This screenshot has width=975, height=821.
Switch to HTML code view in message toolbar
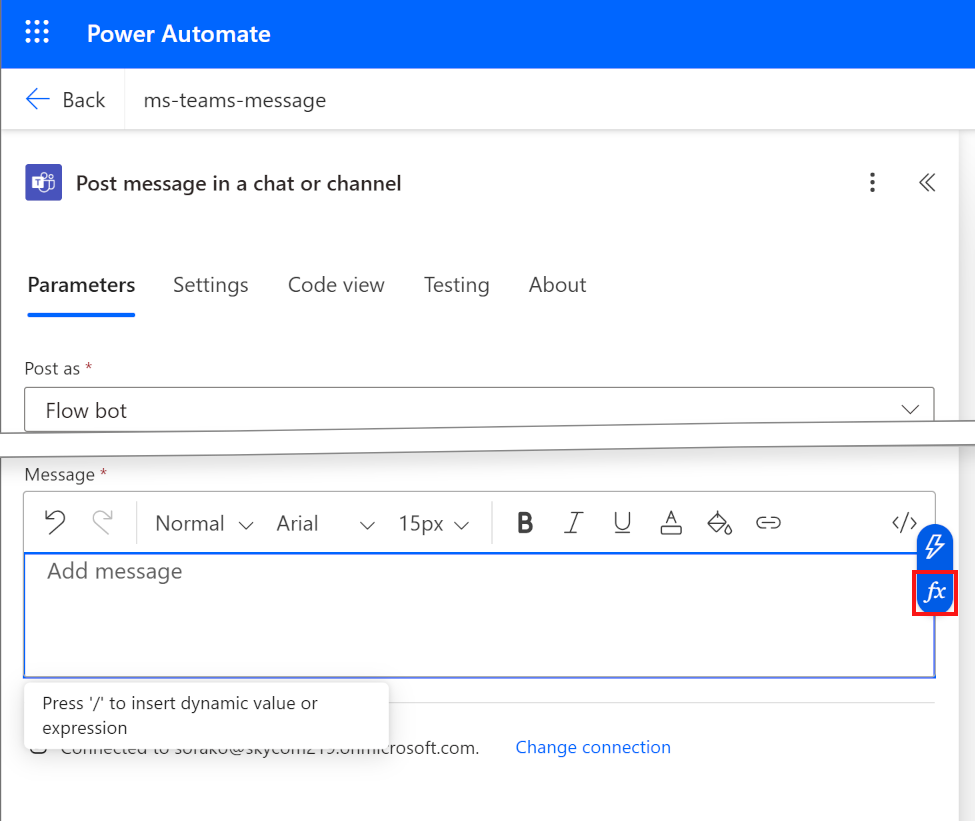pyautogui.click(x=904, y=522)
